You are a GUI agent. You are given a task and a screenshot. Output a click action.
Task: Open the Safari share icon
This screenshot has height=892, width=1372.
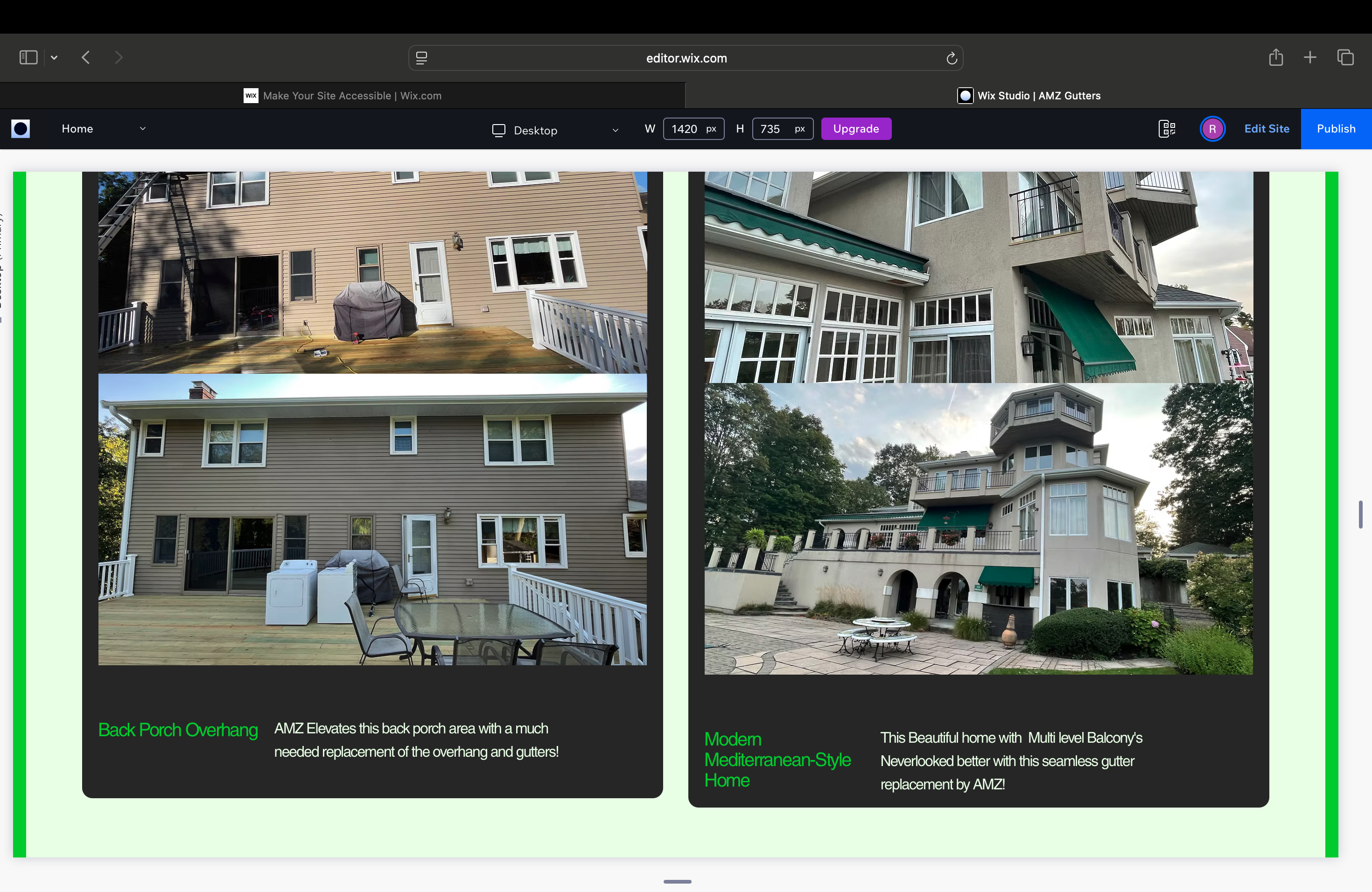(1276, 58)
